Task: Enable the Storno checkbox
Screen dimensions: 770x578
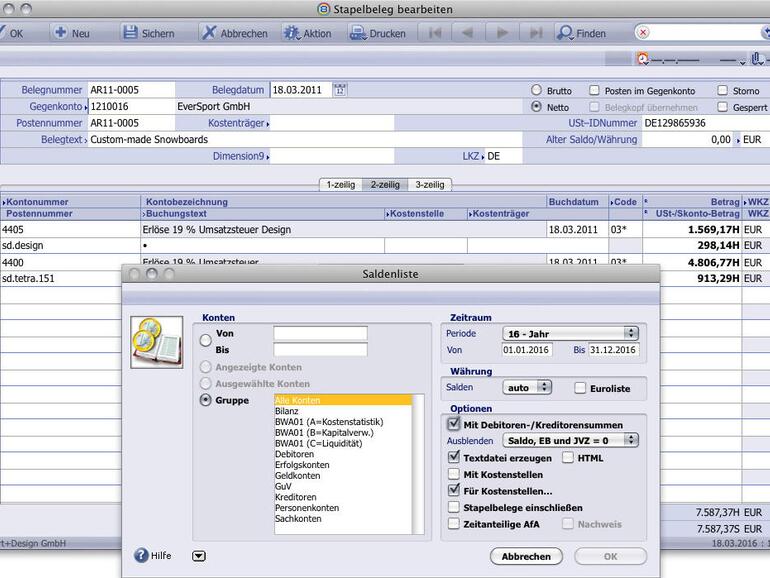Action: click(x=722, y=90)
